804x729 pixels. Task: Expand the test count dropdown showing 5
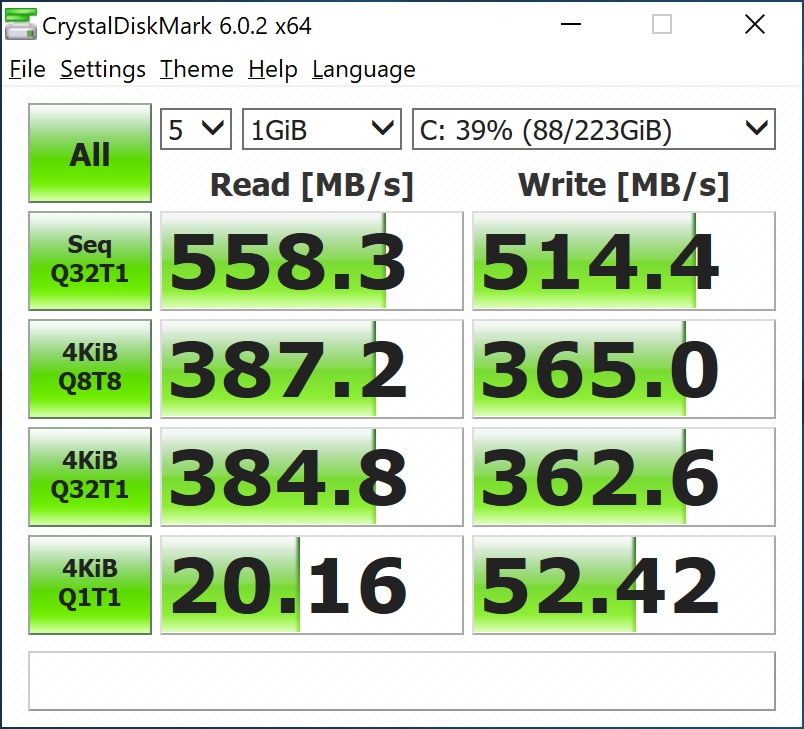tap(196, 129)
